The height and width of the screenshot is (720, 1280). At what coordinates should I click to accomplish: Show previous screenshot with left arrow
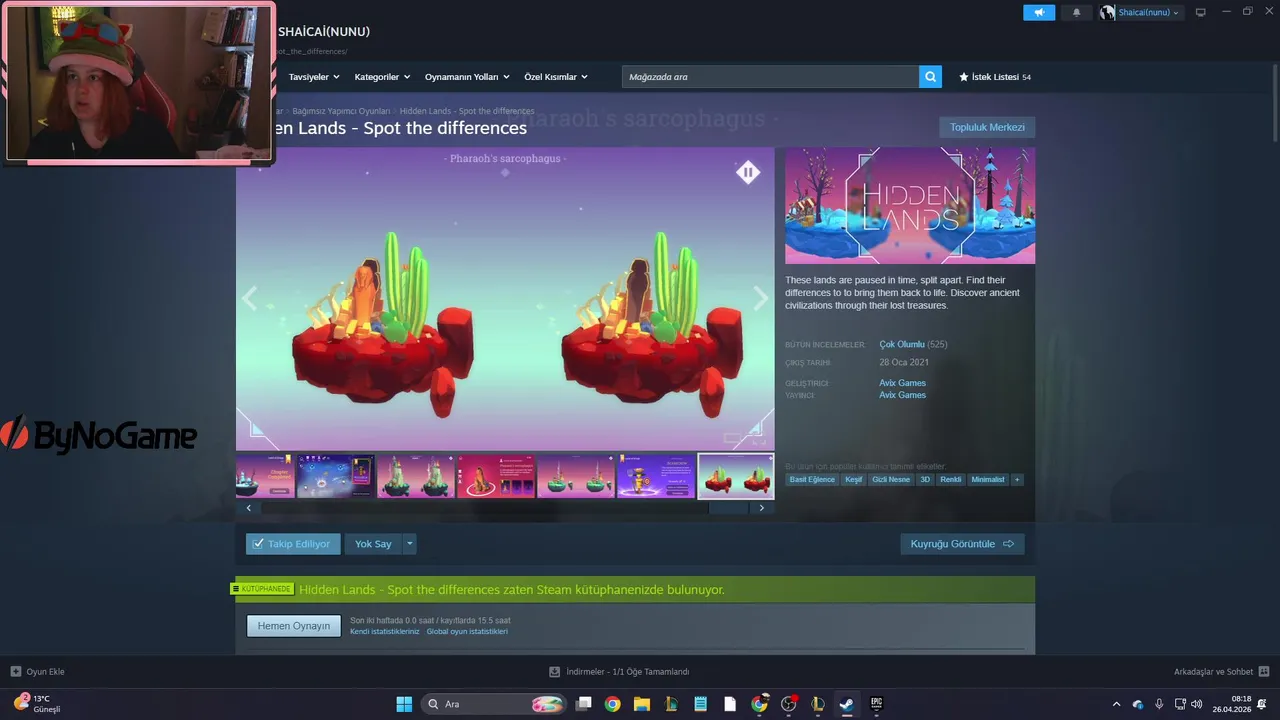249,298
